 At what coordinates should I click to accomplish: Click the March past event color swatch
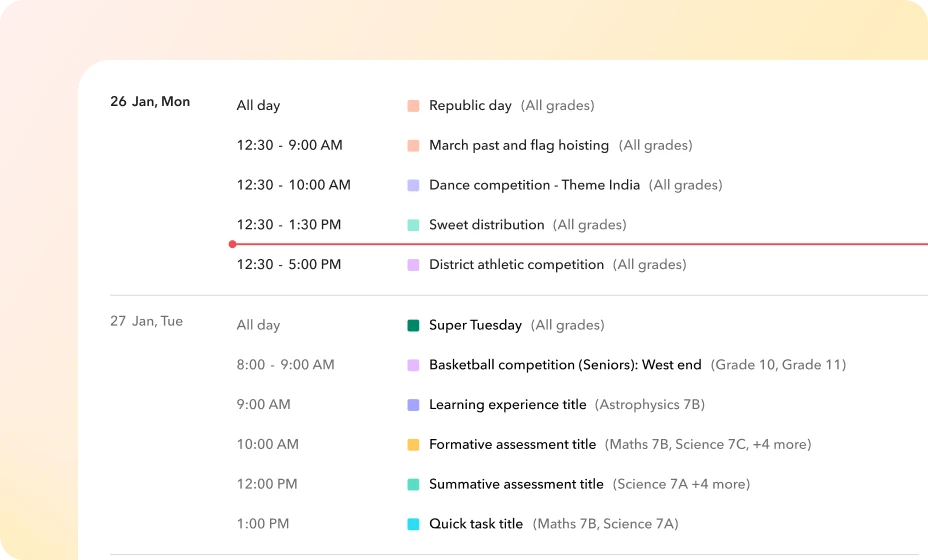413,146
